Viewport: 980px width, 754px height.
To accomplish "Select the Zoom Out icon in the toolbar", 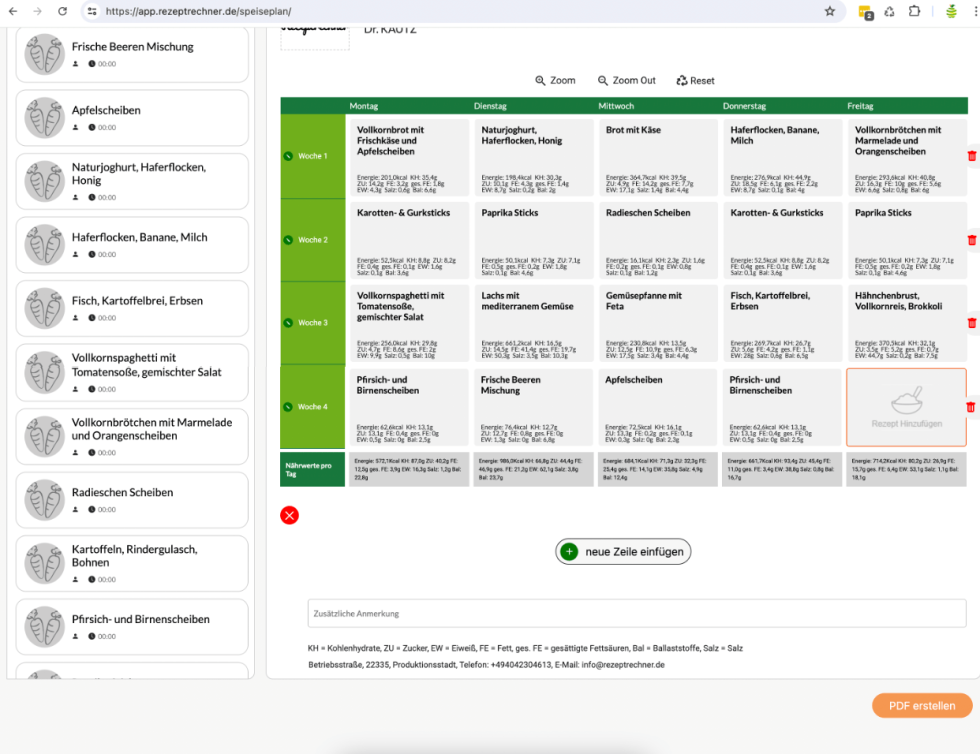I will pyautogui.click(x=601, y=80).
